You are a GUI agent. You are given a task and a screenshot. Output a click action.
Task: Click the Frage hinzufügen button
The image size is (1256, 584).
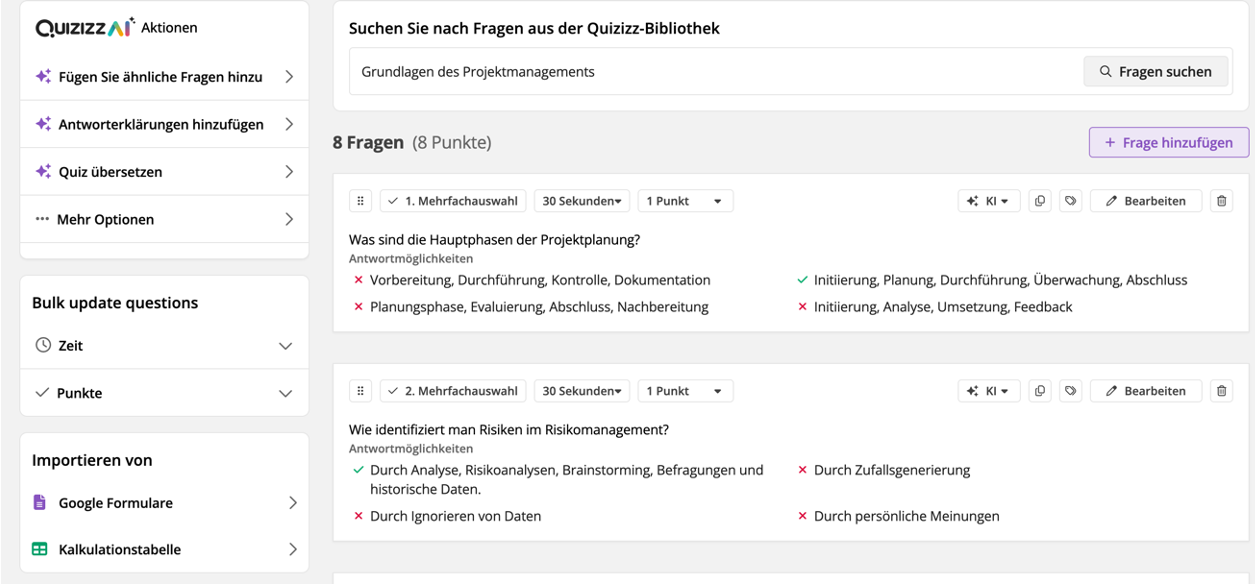pyautogui.click(x=1168, y=143)
